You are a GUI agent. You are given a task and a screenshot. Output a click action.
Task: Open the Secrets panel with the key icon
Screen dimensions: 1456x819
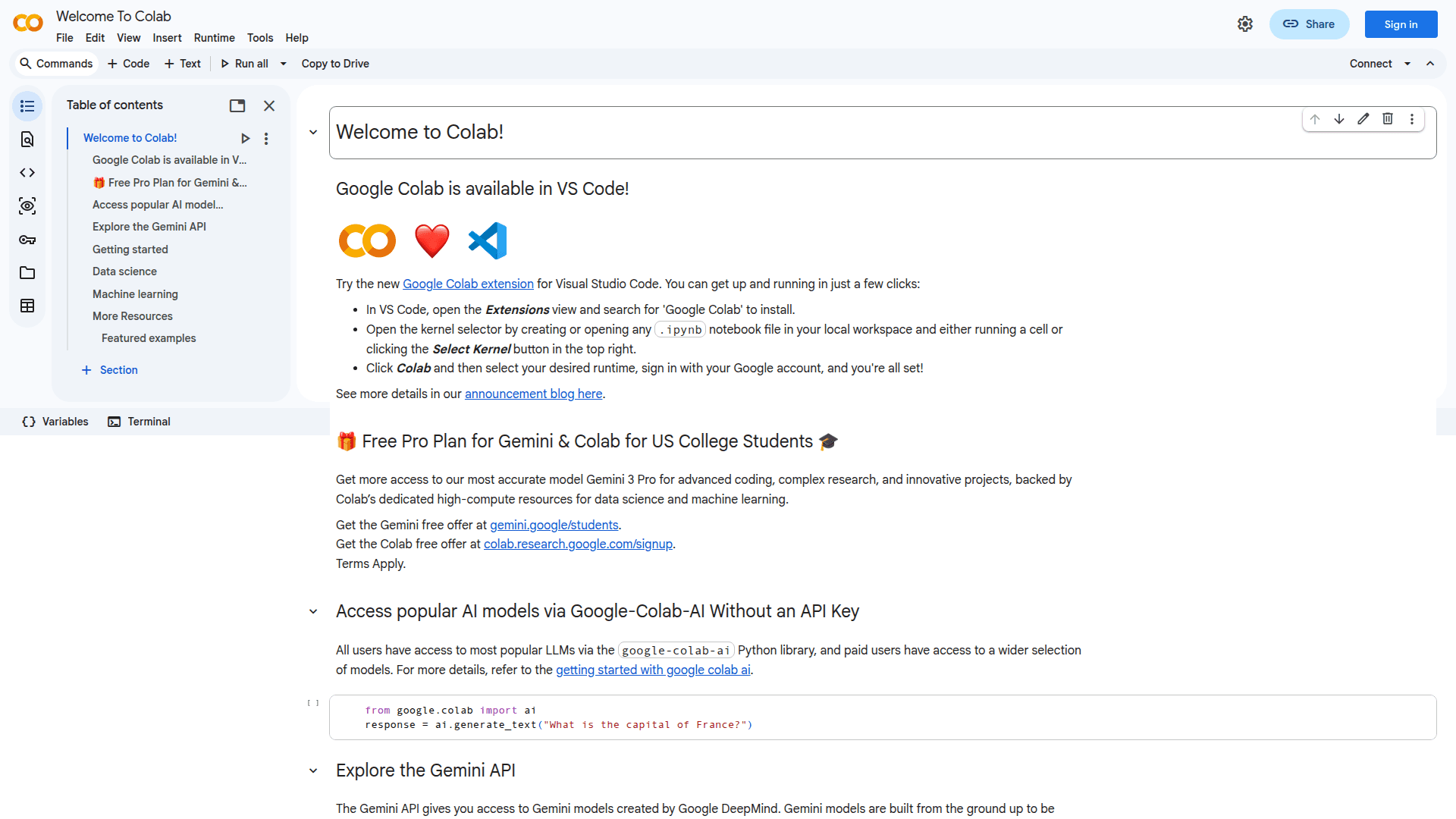point(27,240)
